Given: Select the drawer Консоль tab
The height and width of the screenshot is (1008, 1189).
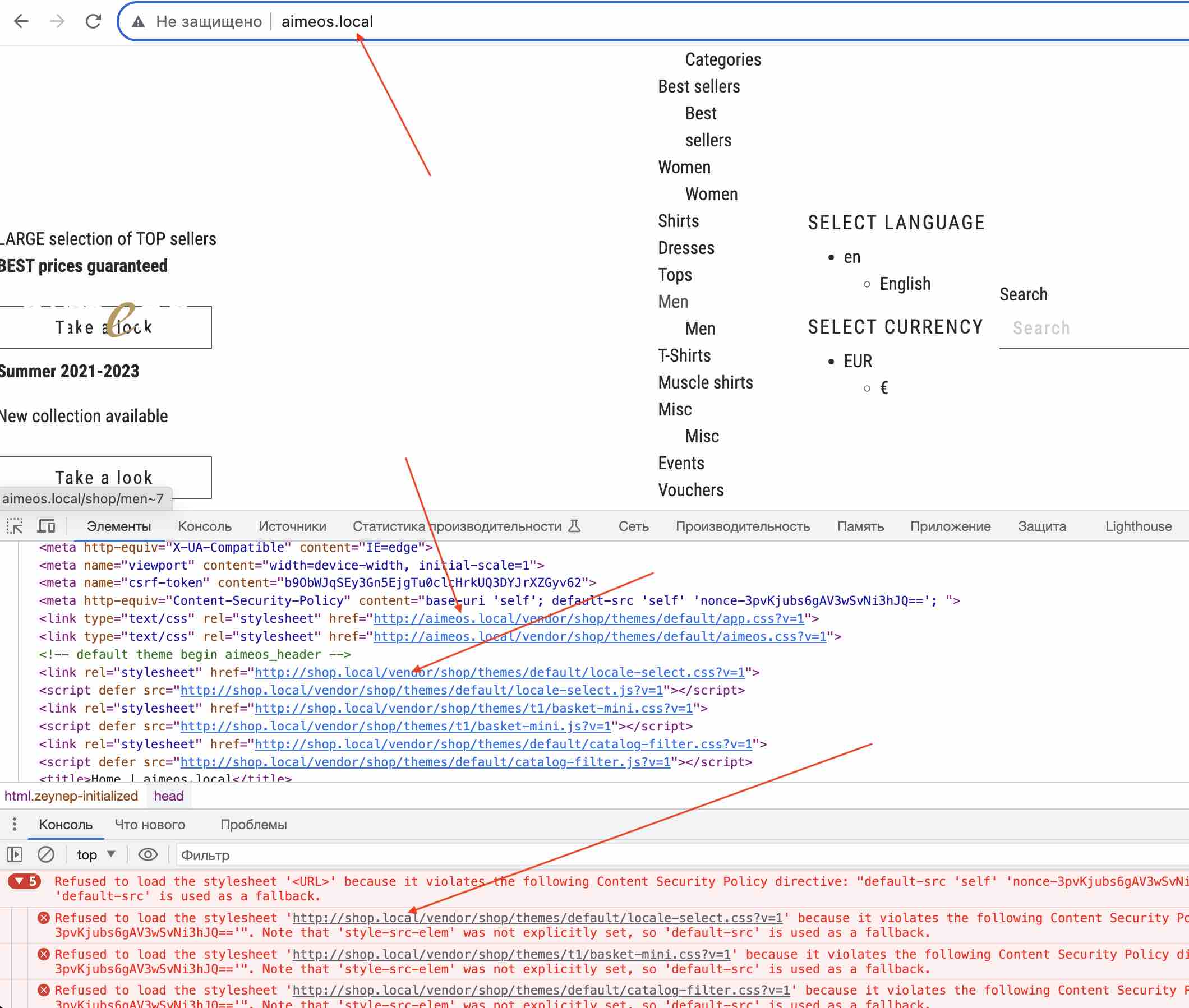Looking at the screenshot, I should 66,824.
